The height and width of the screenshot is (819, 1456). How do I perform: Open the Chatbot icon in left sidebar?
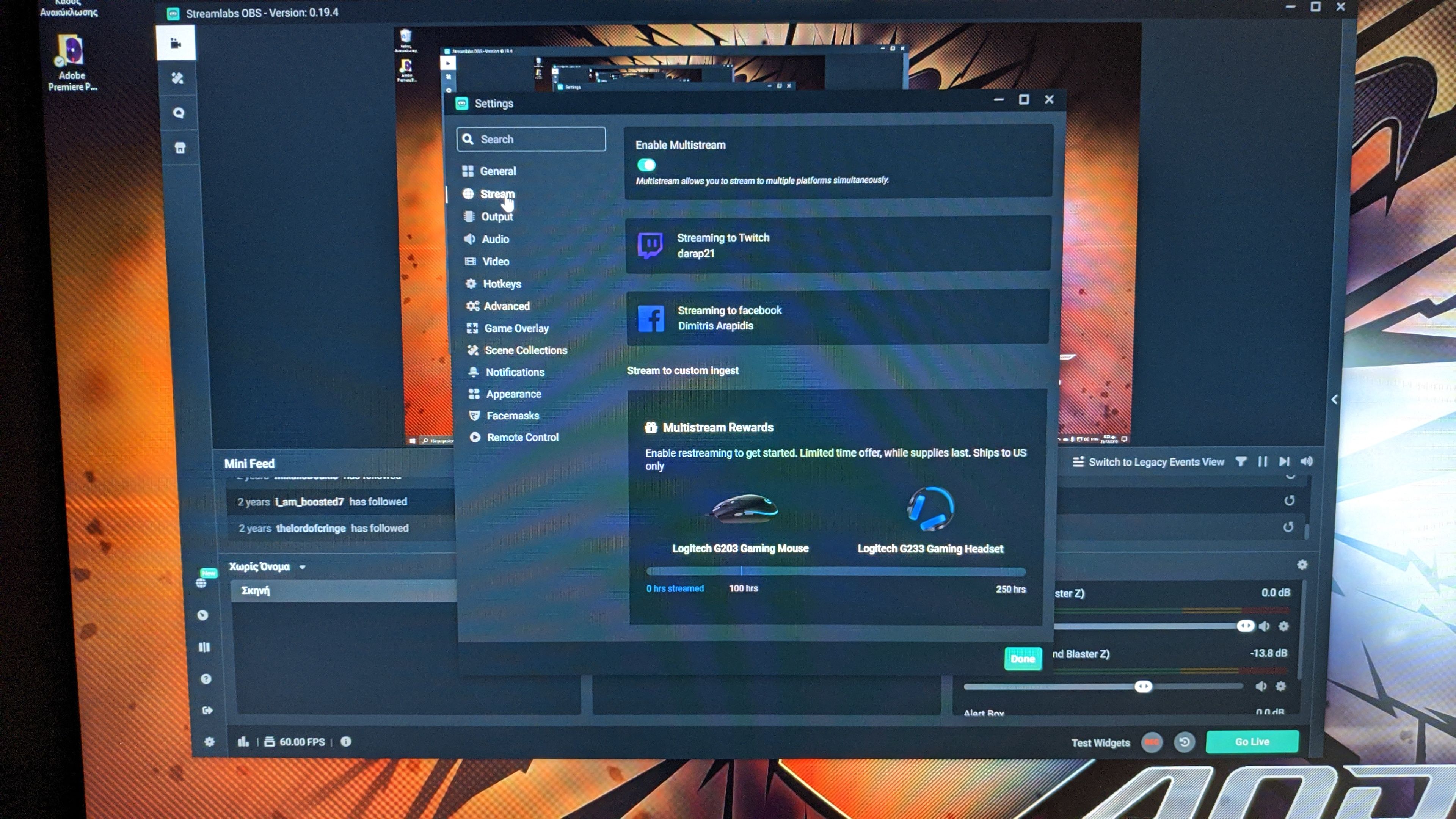tap(179, 113)
